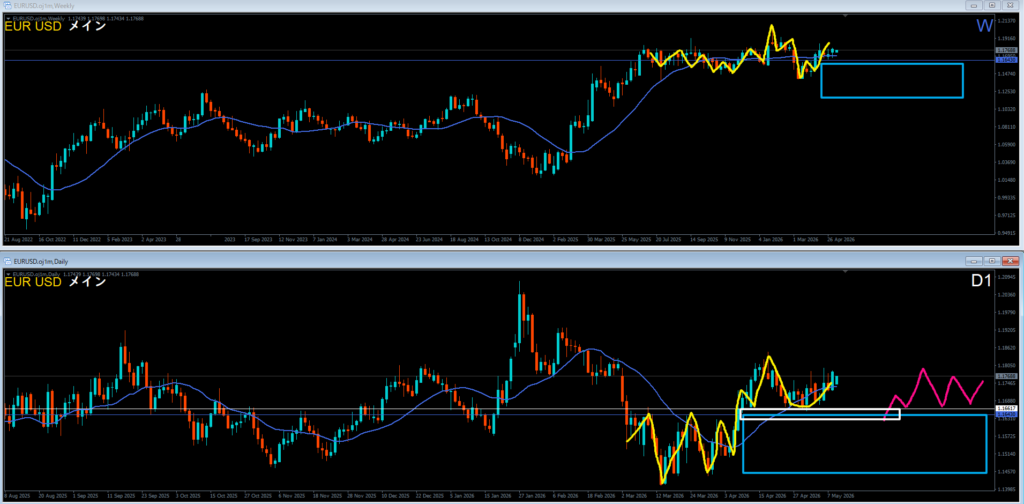Image resolution: width=1024 pixels, height=504 pixels.
Task: Maximize the Weekly chart window
Action: tap(992, 5)
